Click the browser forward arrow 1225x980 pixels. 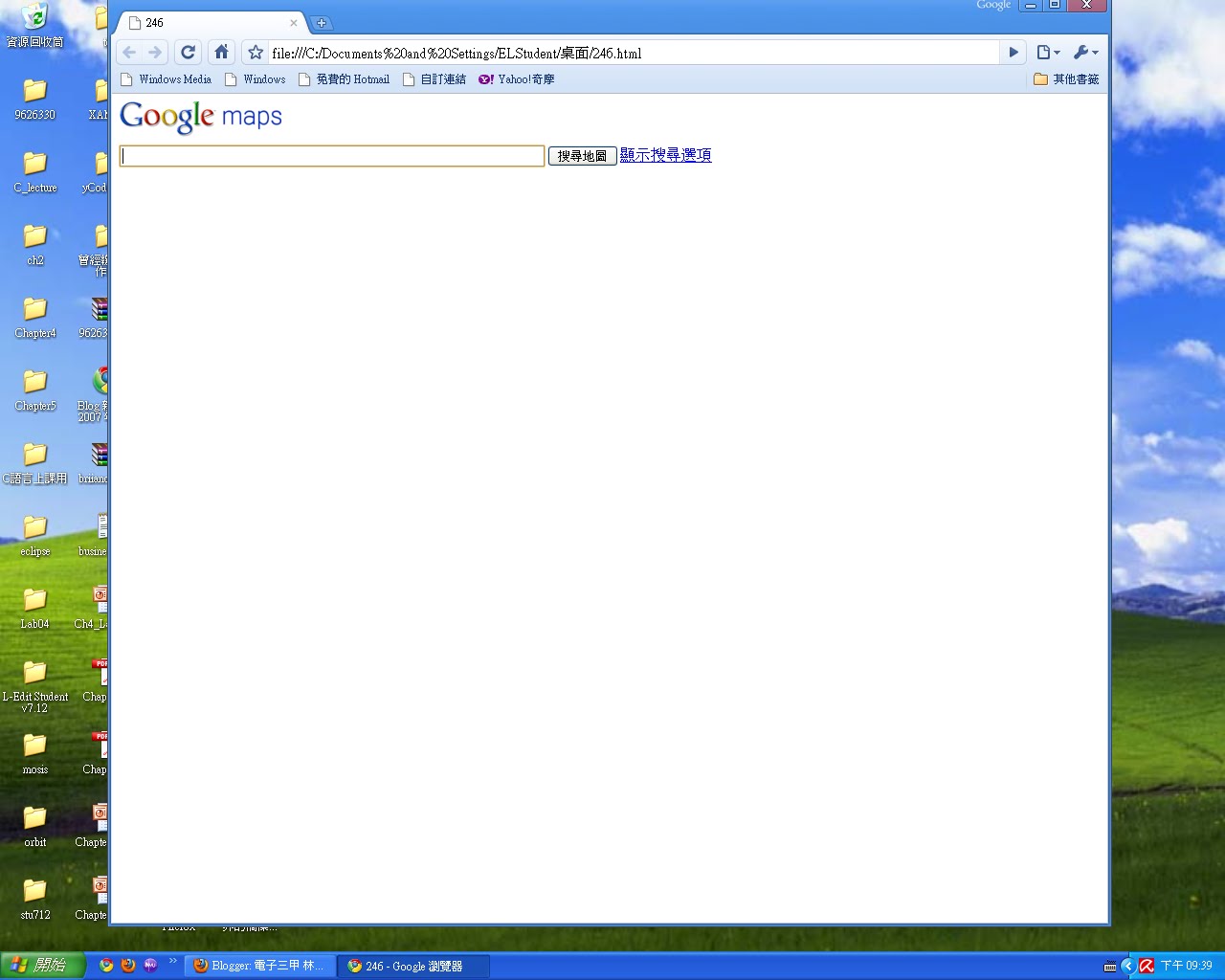coord(155,53)
